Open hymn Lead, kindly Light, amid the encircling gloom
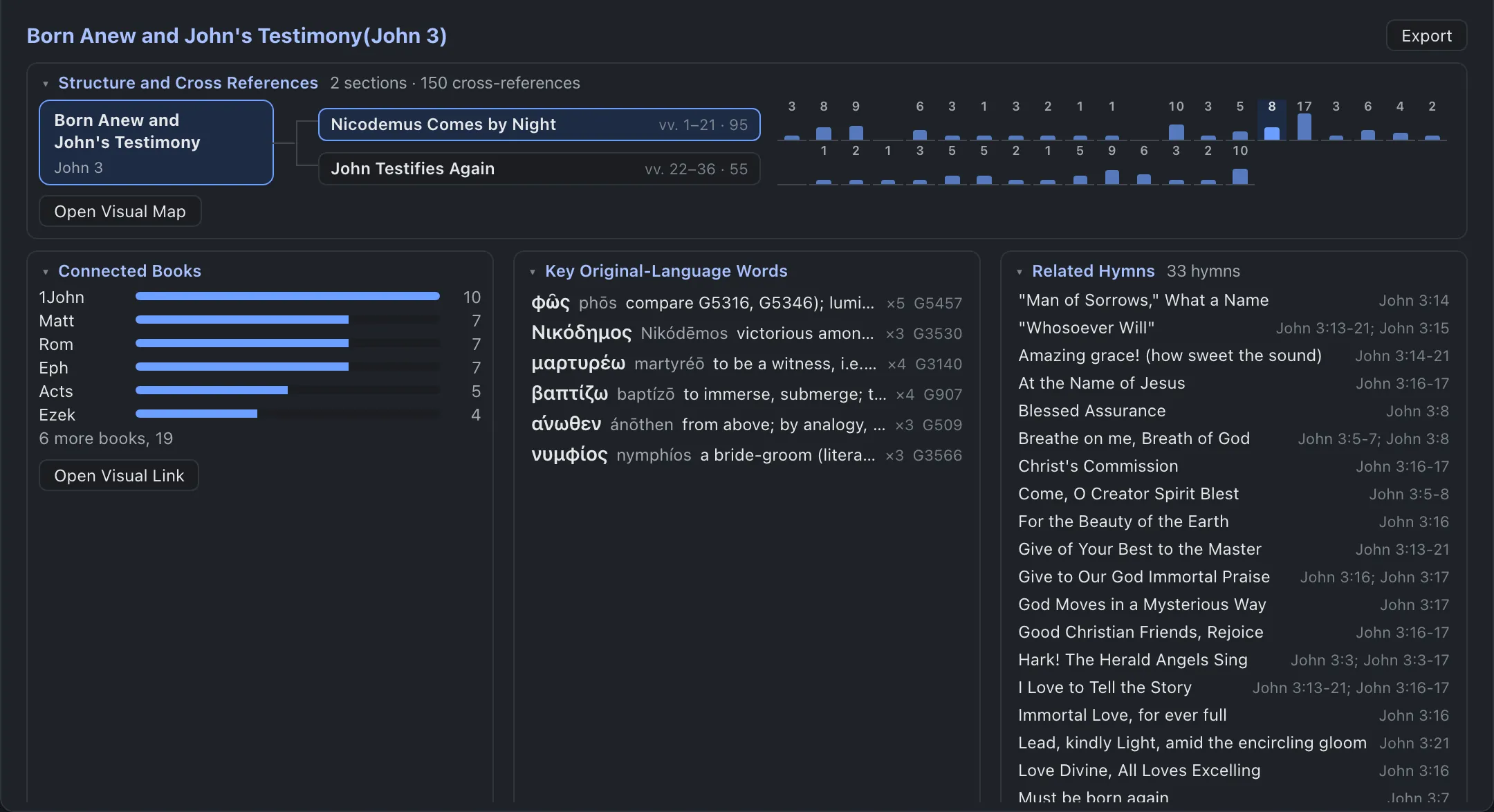The height and width of the screenshot is (812, 1494). pos(1233,743)
